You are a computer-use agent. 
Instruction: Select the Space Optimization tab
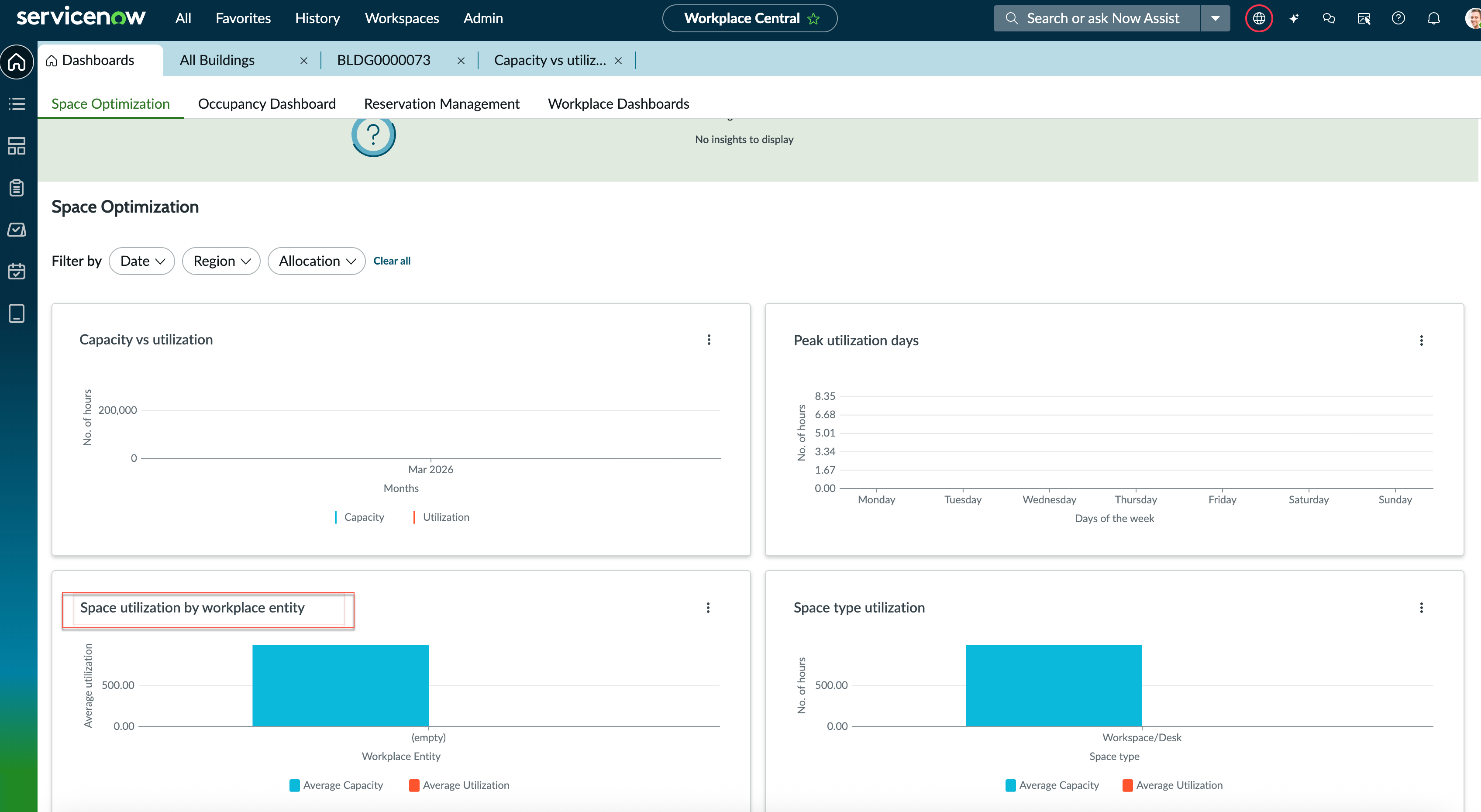coord(110,104)
